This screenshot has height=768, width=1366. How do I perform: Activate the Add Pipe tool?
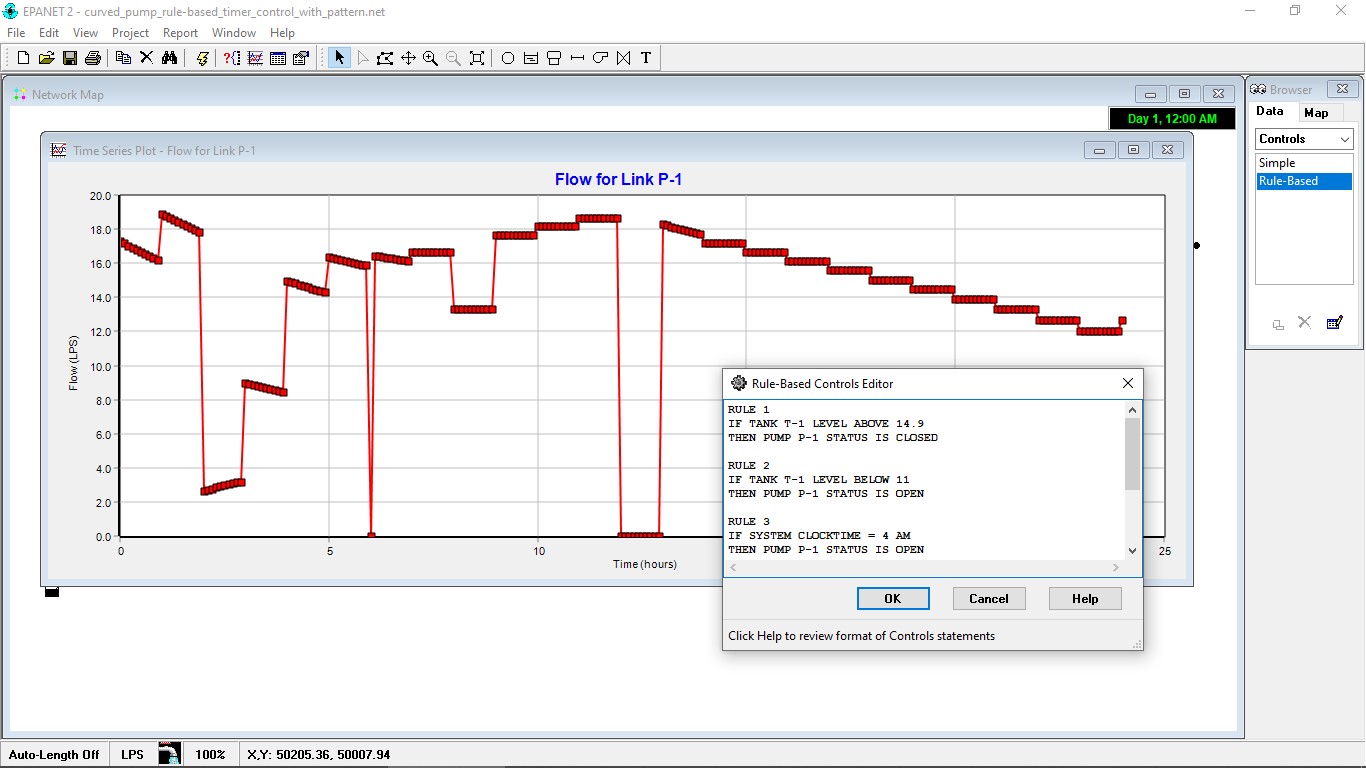point(576,57)
